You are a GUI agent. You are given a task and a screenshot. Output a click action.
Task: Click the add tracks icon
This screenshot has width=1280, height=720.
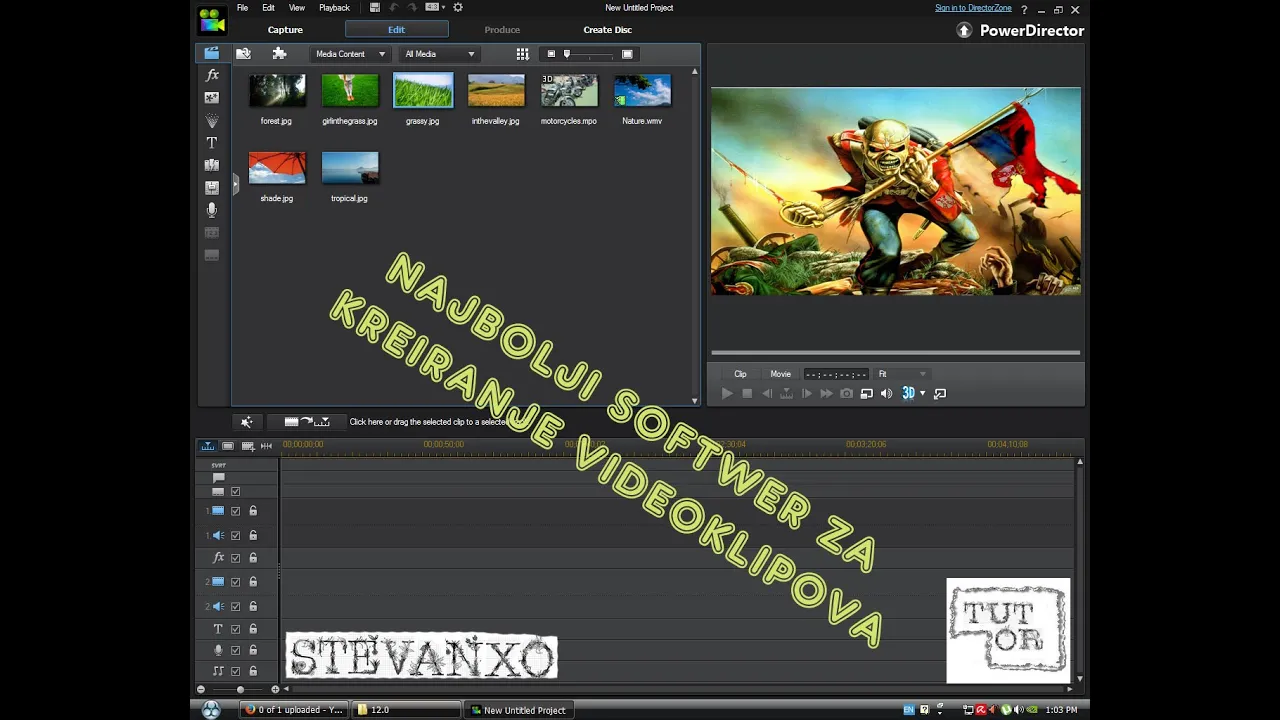pyautogui.click(x=247, y=446)
